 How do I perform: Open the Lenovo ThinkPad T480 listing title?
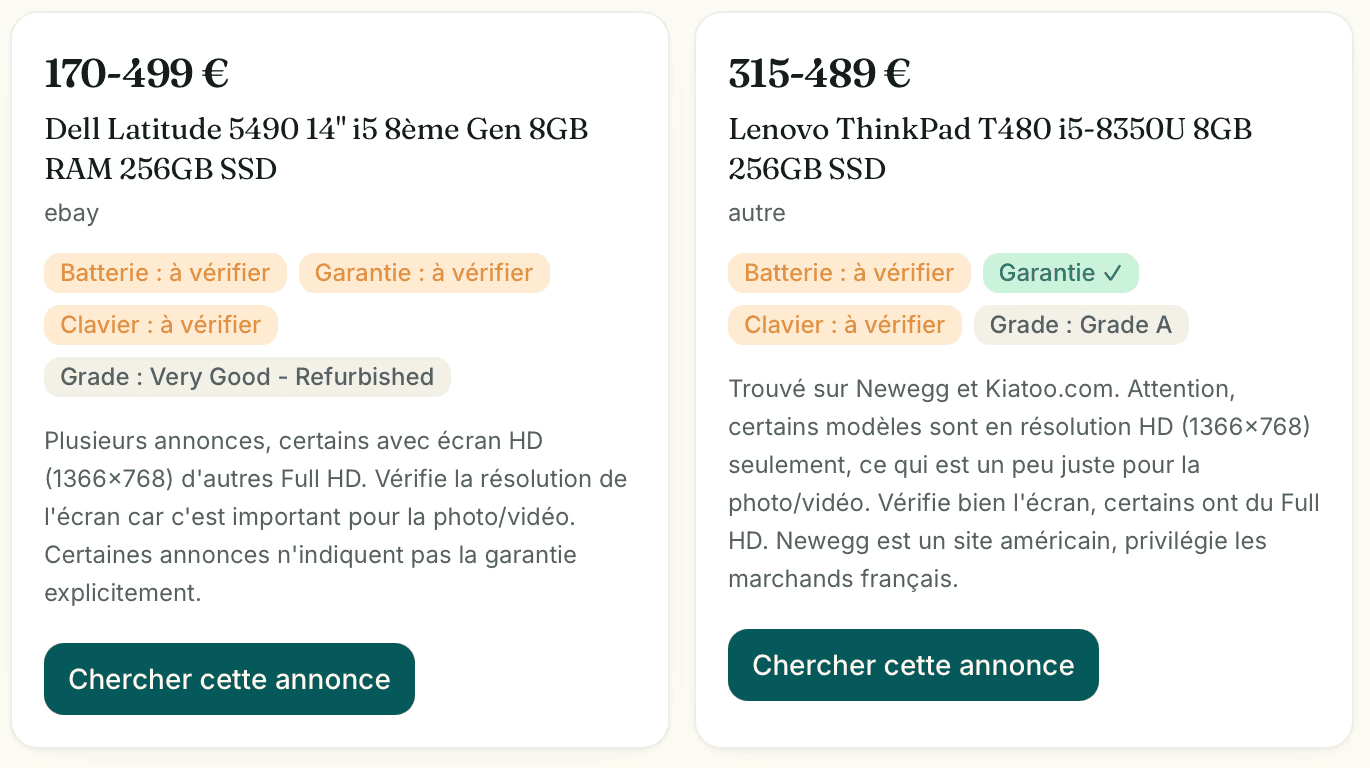(x=990, y=149)
